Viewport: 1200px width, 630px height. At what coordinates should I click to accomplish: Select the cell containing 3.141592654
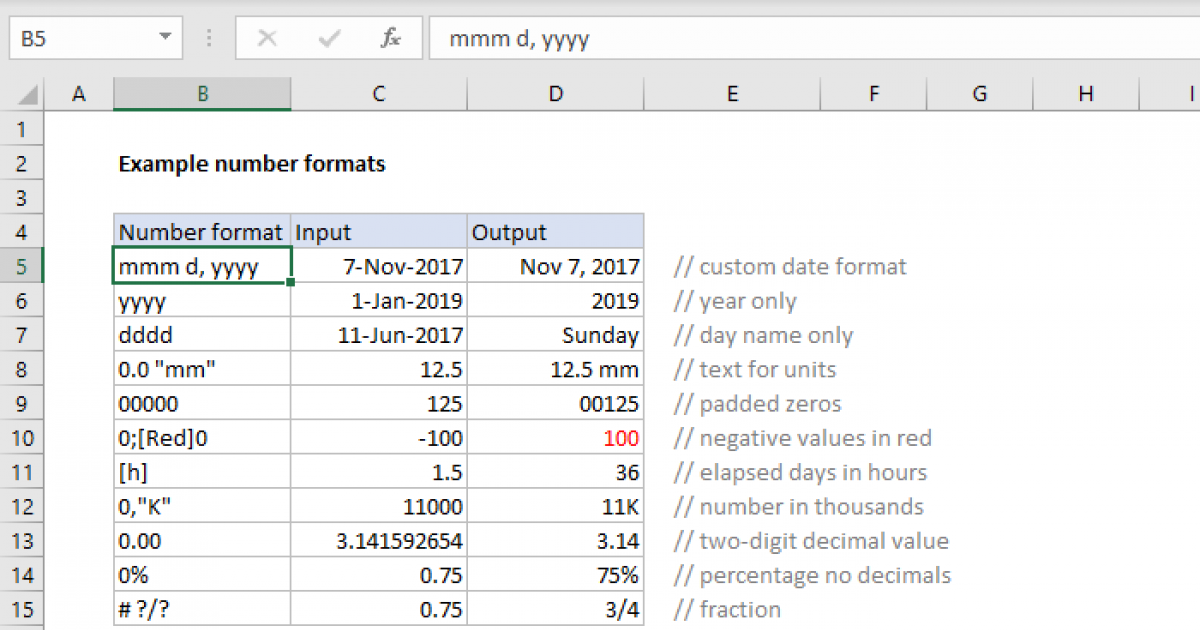coord(378,540)
